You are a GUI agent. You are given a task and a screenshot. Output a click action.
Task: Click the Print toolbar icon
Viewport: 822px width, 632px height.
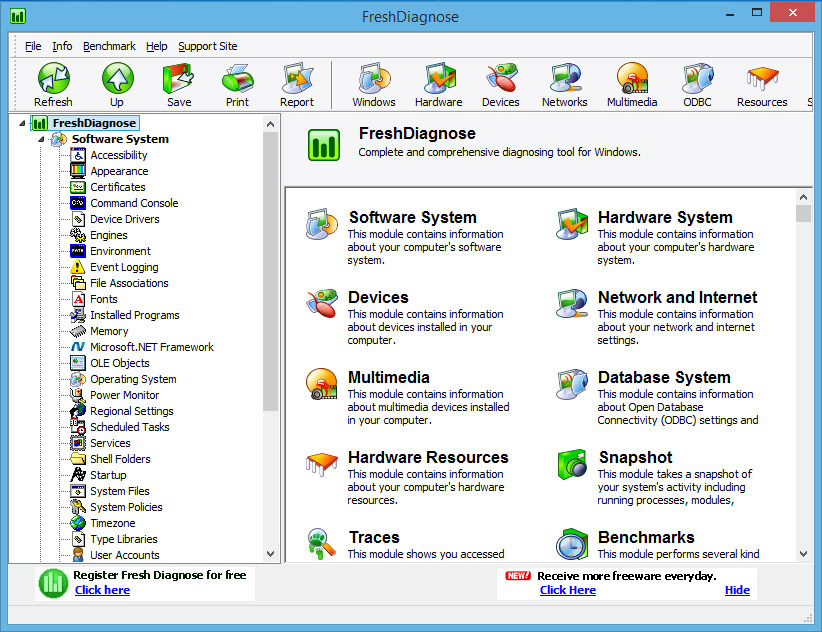click(237, 79)
